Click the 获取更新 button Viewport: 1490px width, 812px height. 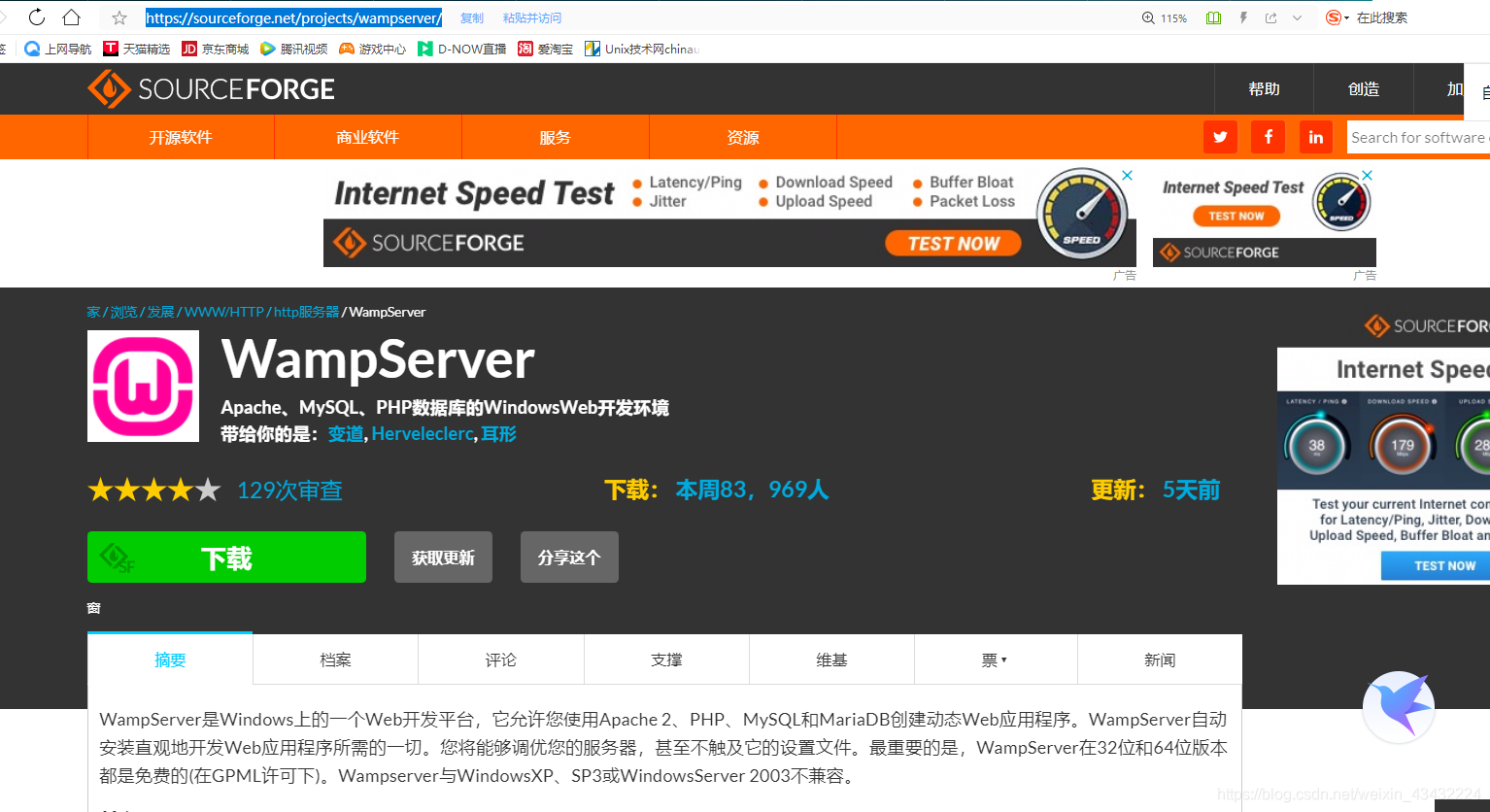(x=443, y=558)
